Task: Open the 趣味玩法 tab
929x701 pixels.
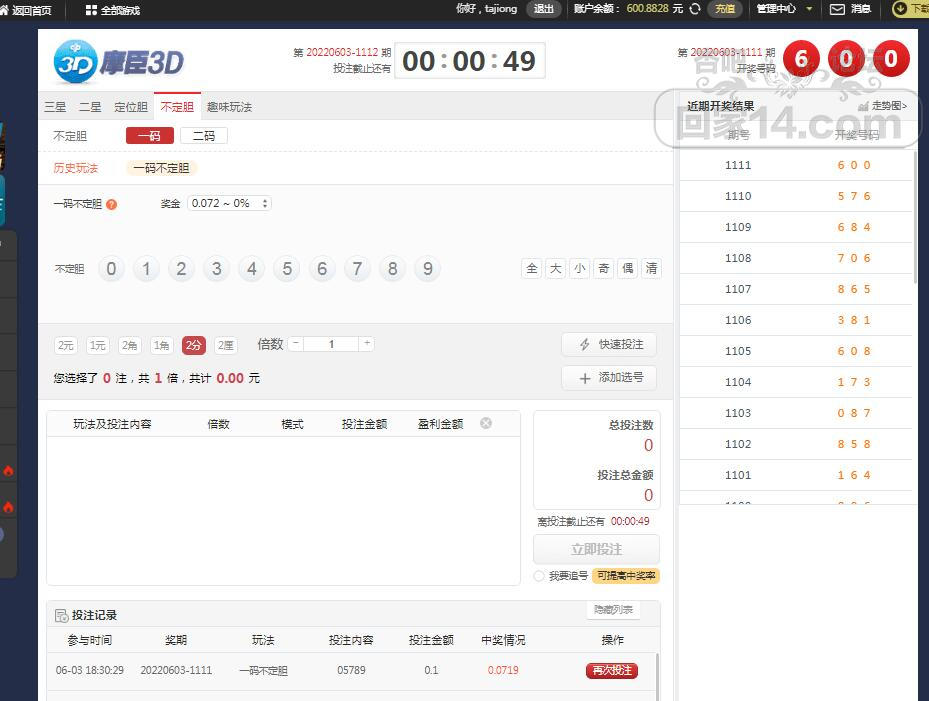Action: (229, 107)
